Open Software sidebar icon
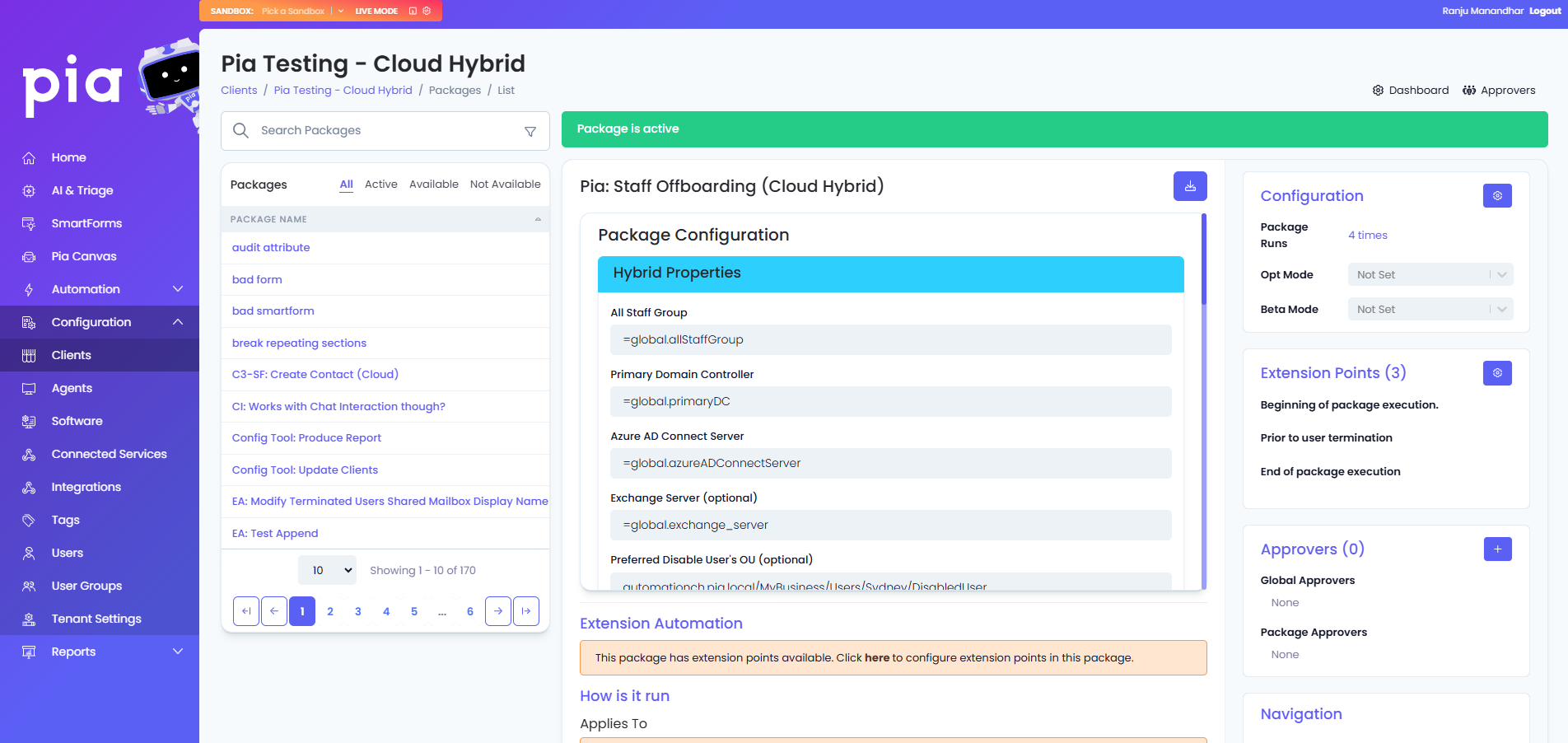 [29, 421]
